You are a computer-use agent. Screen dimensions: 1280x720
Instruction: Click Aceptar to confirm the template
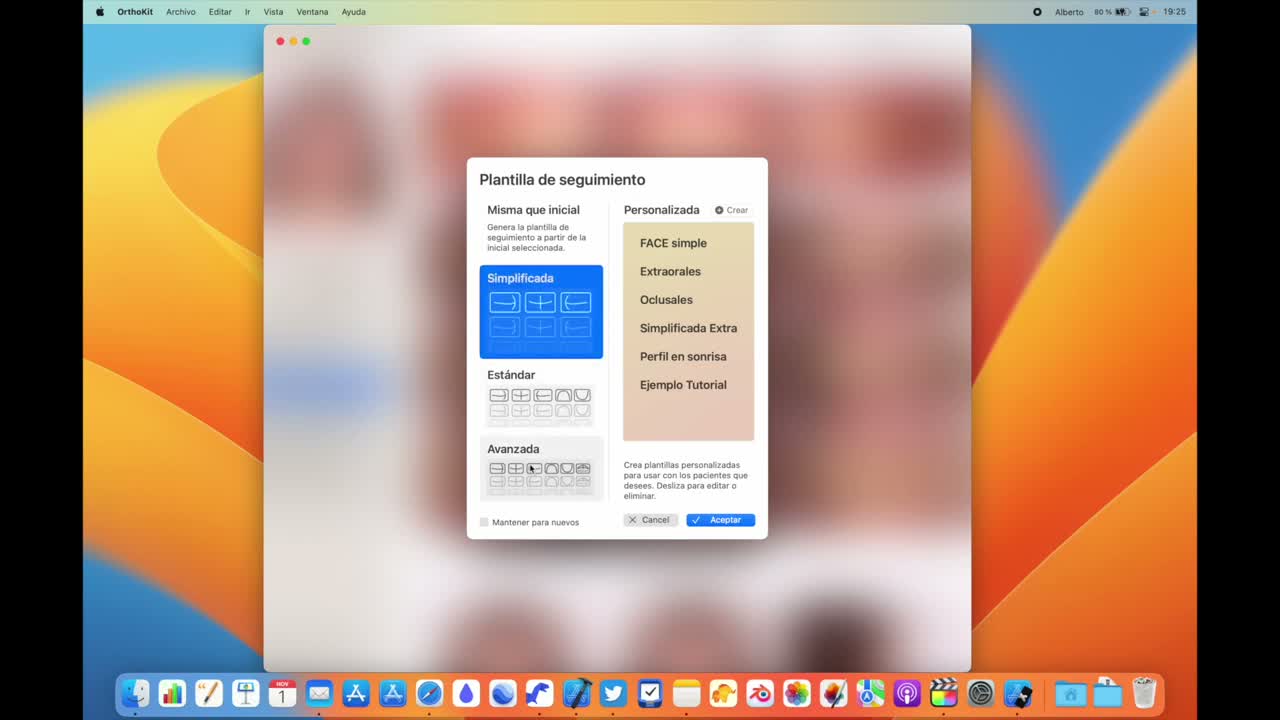(720, 520)
